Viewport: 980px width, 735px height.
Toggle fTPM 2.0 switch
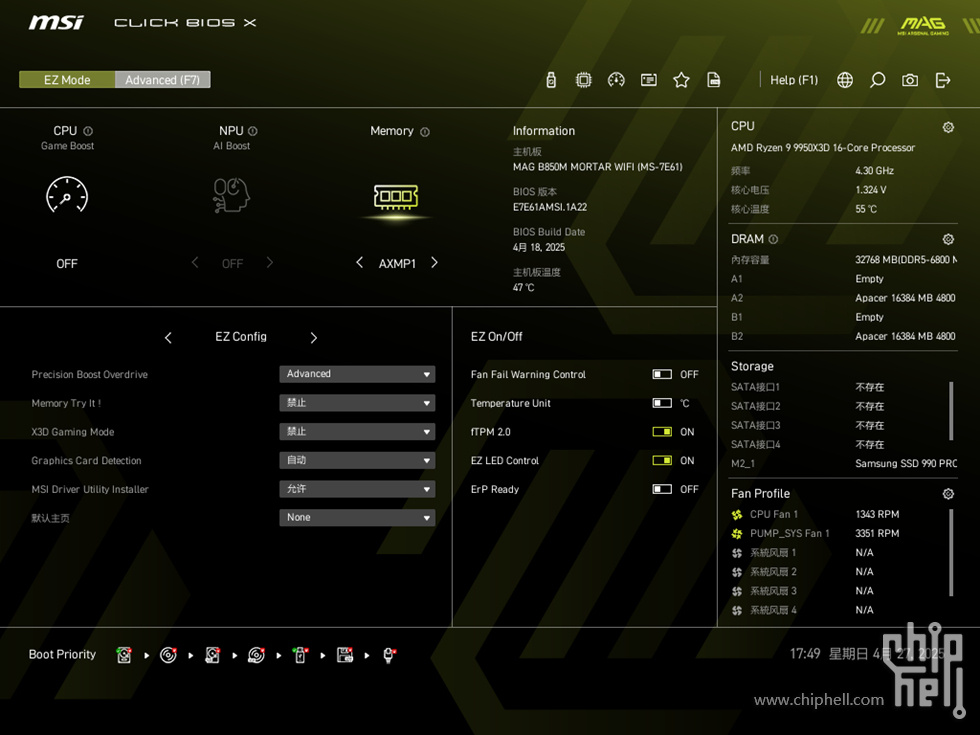click(662, 432)
